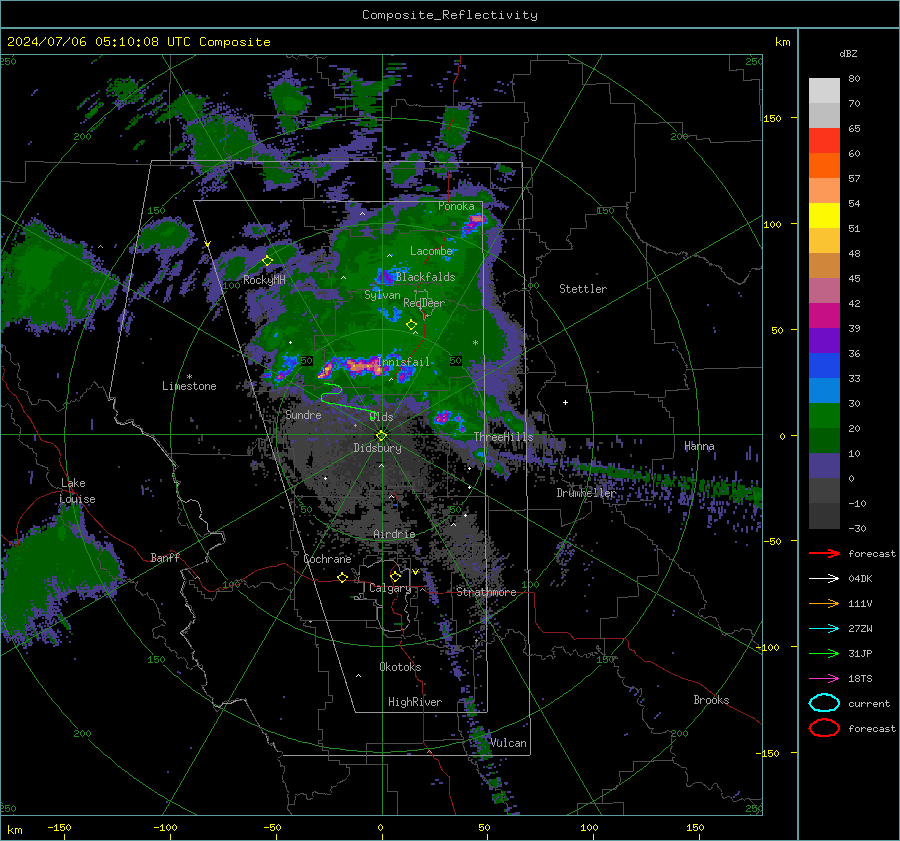This screenshot has width=900, height=841.
Task: Select the cyan 27ZW arrow legend icon
Action: 824,629
